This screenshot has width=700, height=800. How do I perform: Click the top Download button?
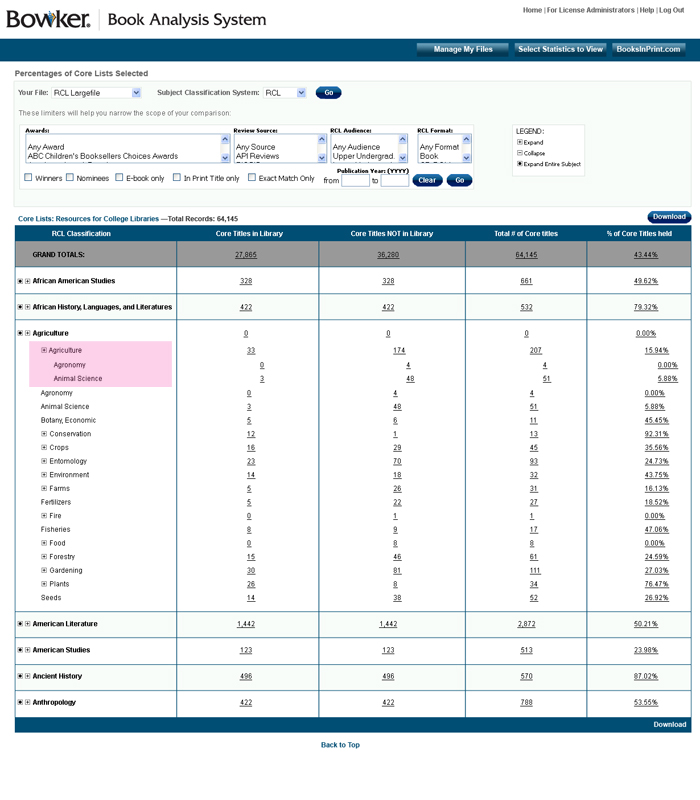669,217
